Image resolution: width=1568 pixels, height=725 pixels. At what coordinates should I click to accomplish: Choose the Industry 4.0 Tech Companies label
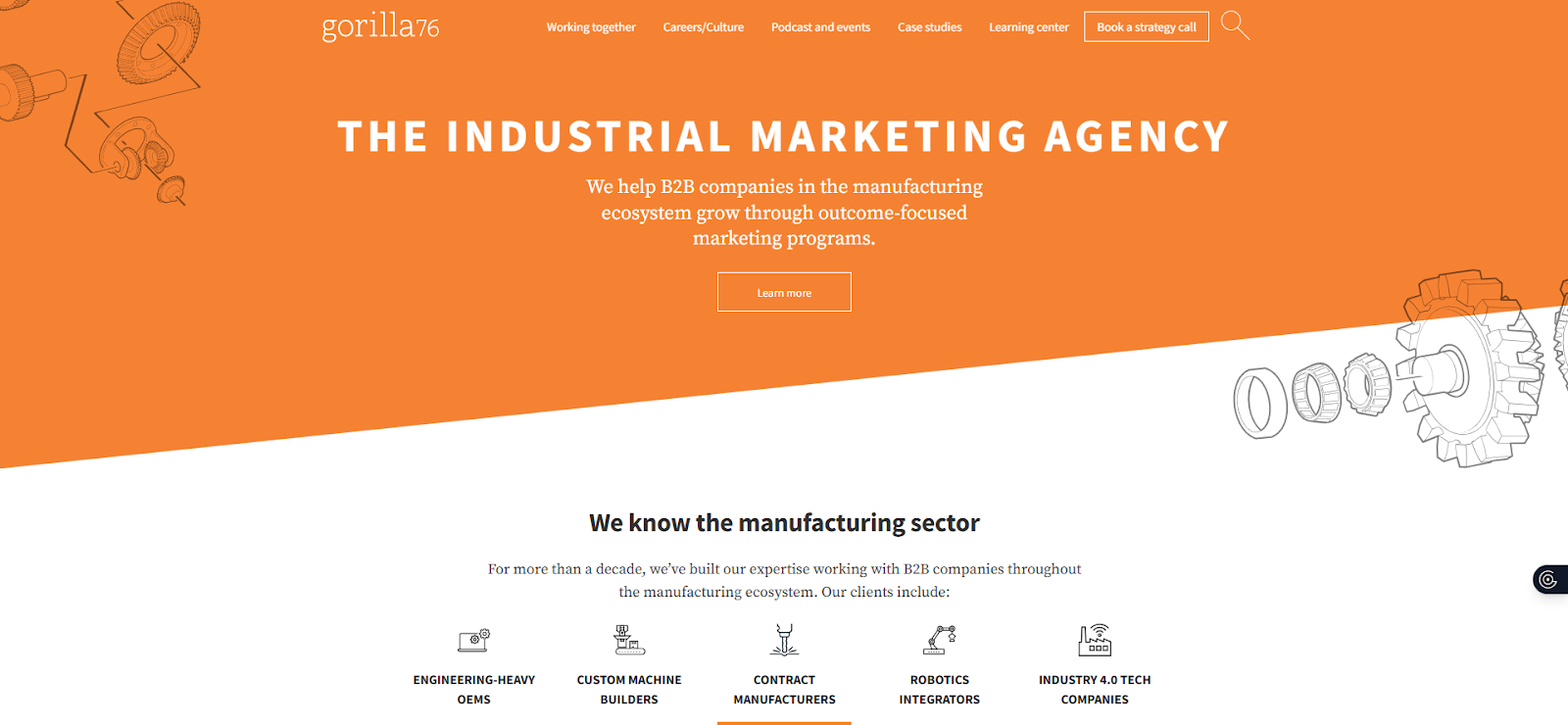click(1095, 690)
